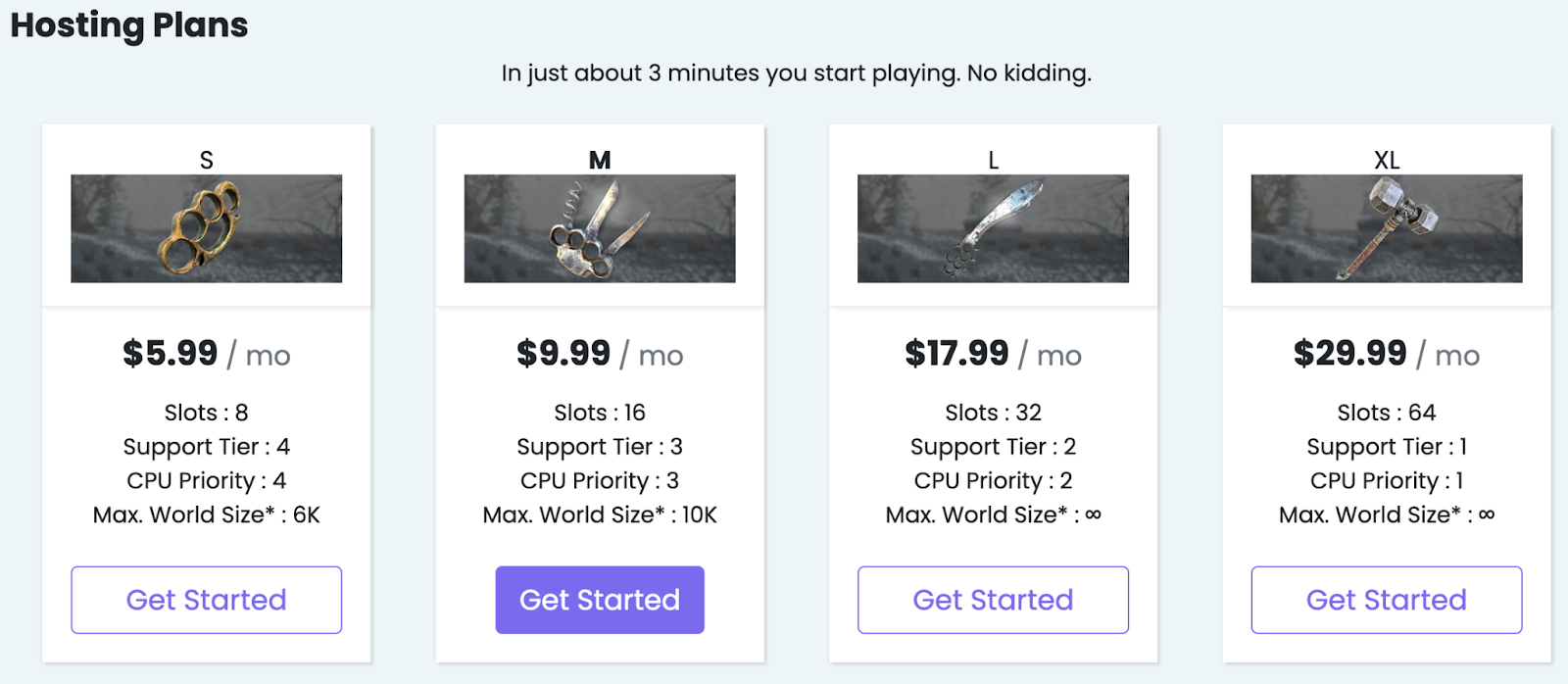The width and height of the screenshot is (1568, 684).
Task: Click the sledgehammer image for plan XL
Action: coord(1387,228)
